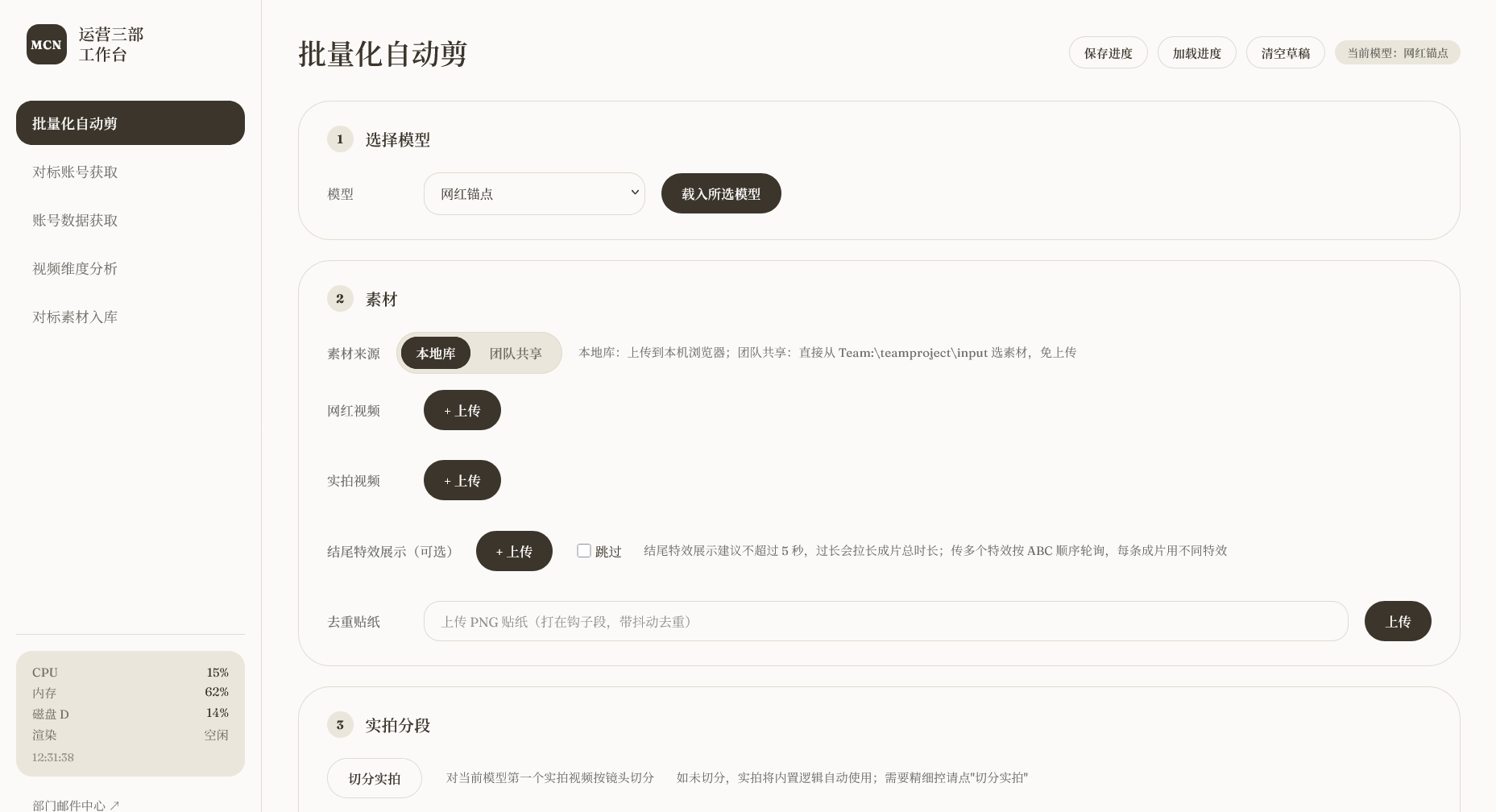Click the 切分实拍 button
The image size is (1496, 812).
tap(375, 778)
